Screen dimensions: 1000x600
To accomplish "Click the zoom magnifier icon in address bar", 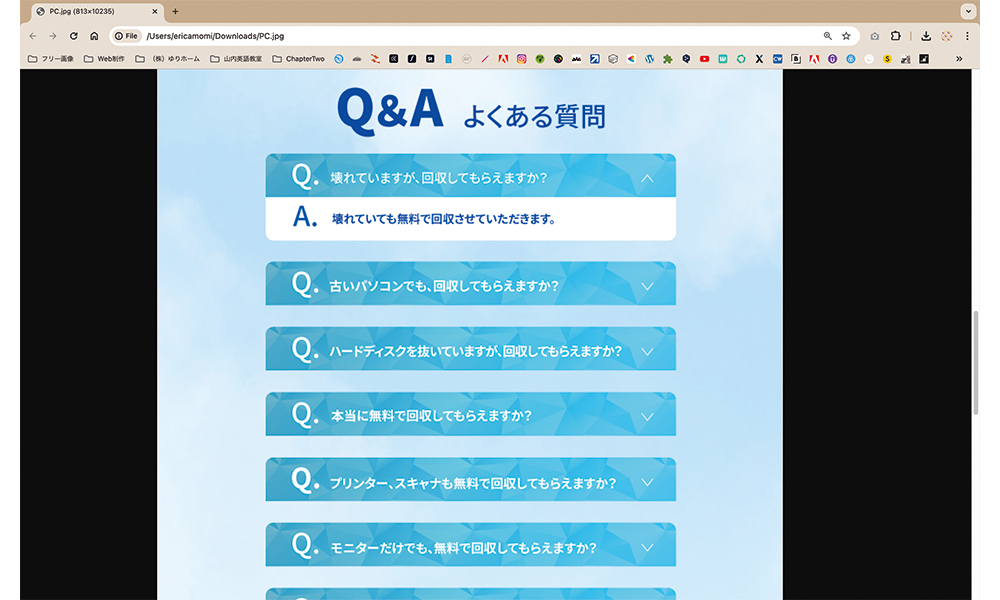I will coord(827,36).
